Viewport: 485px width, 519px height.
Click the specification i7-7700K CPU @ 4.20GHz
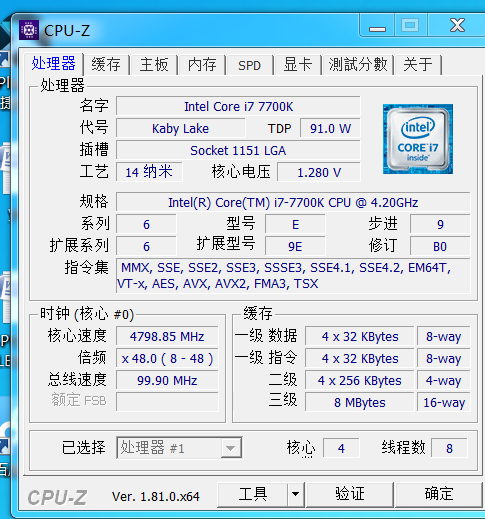[293, 202]
